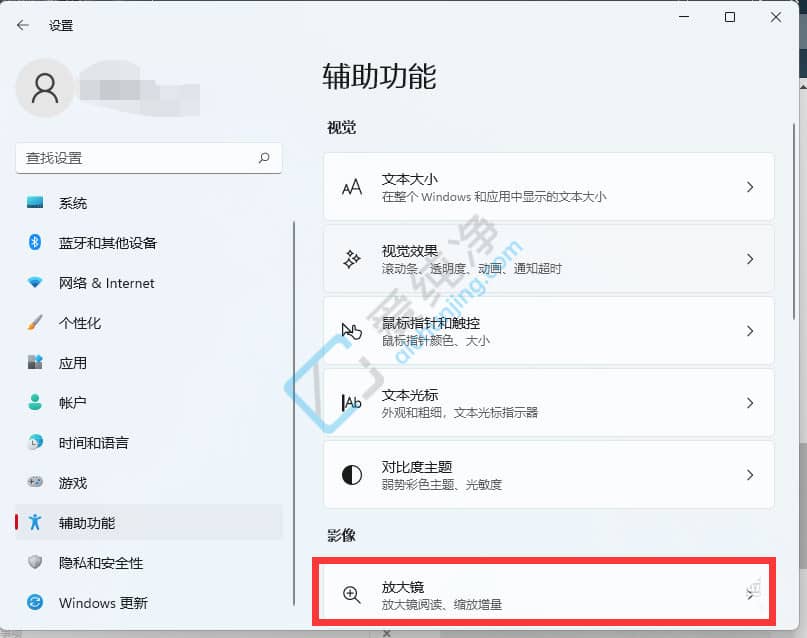Click the apps icon beside 应用
807x638 pixels.
(35, 362)
